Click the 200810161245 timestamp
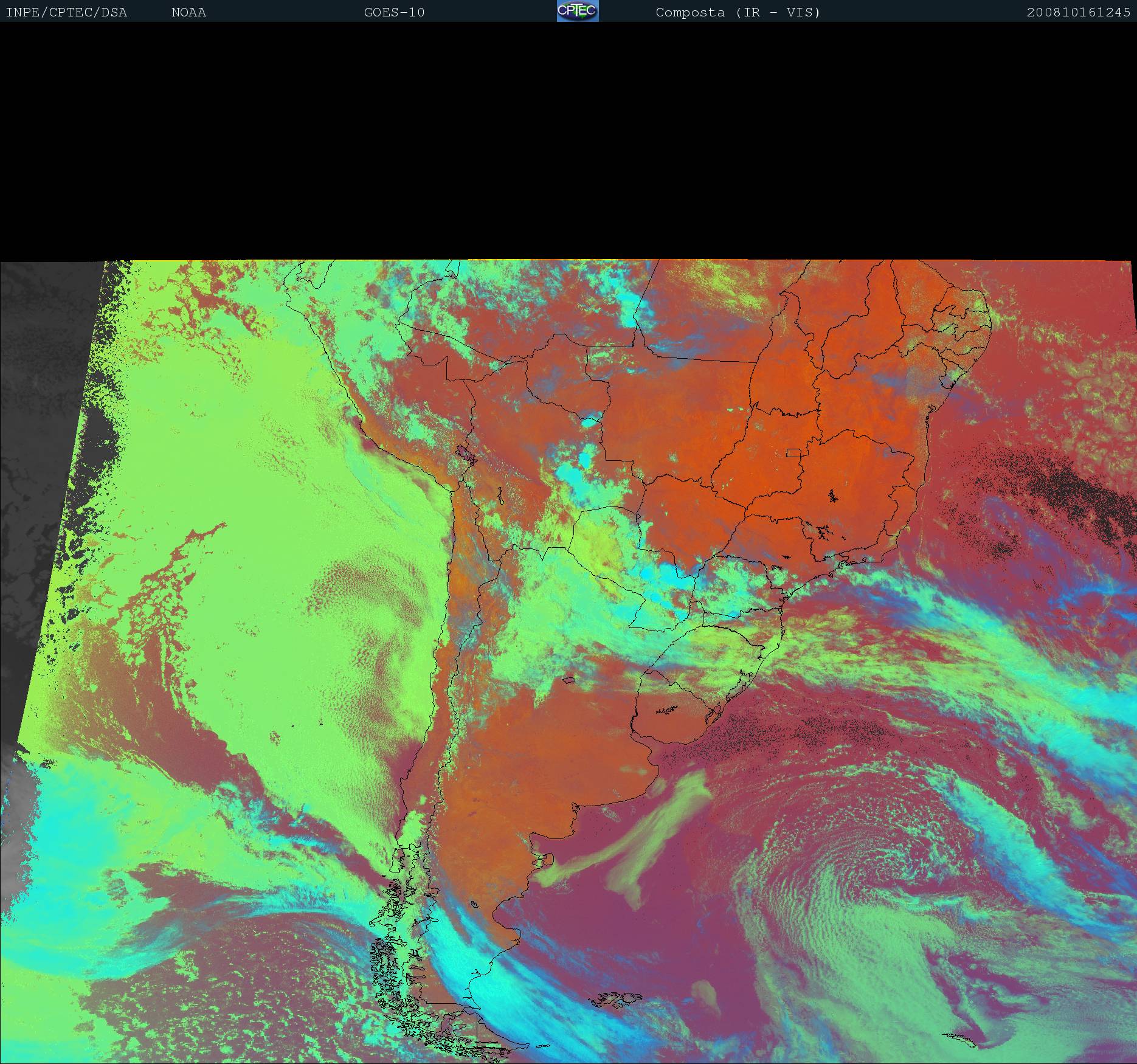1137x1064 pixels. [x=1078, y=12]
